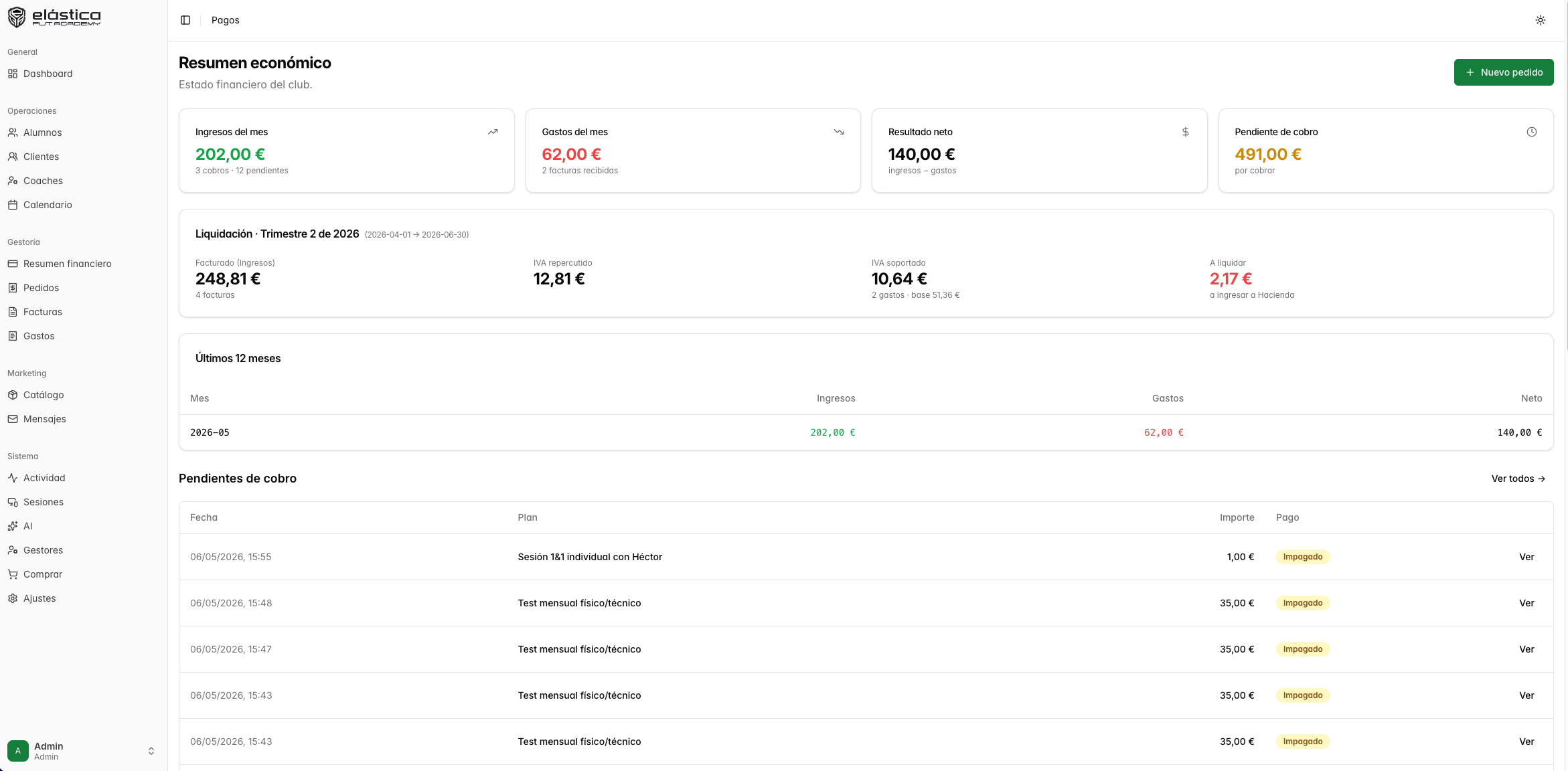Click the trending-down icon in Gastos del mes

839,132
